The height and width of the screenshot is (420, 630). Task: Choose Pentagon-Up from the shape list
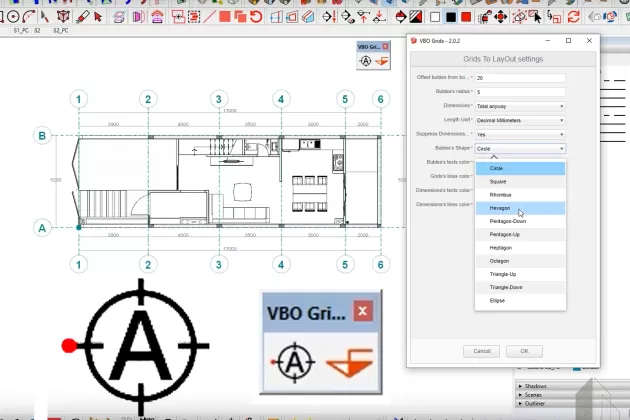[520, 235]
